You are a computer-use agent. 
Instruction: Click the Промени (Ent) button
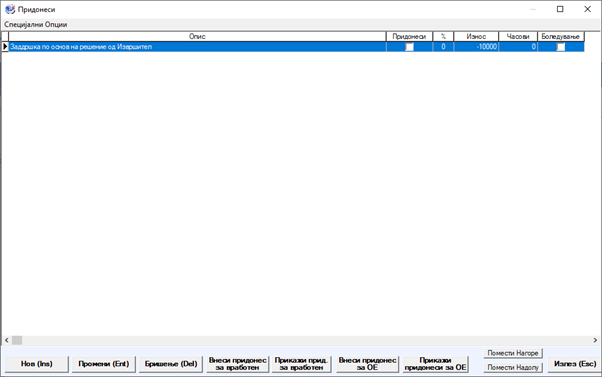tap(104, 364)
